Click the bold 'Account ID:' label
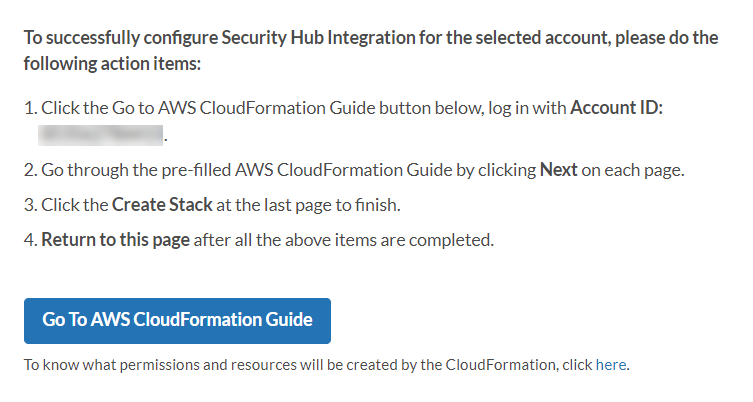The height and width of the screenshot is (402, 753). tap(616, 108)
